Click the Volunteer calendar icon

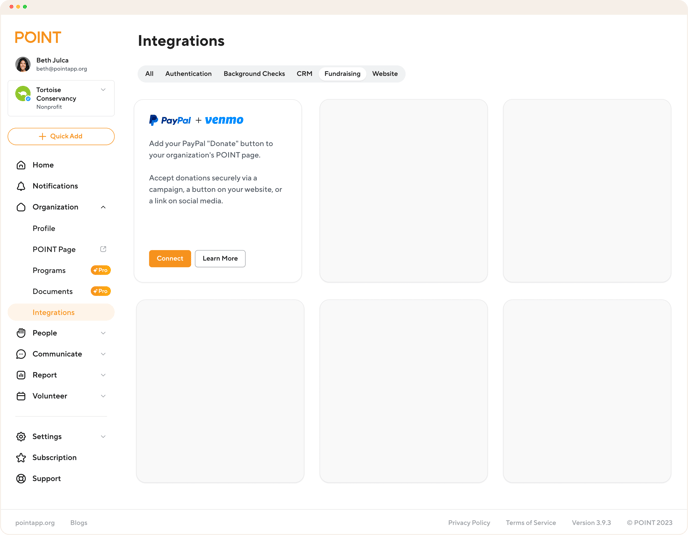click(21, 396)
